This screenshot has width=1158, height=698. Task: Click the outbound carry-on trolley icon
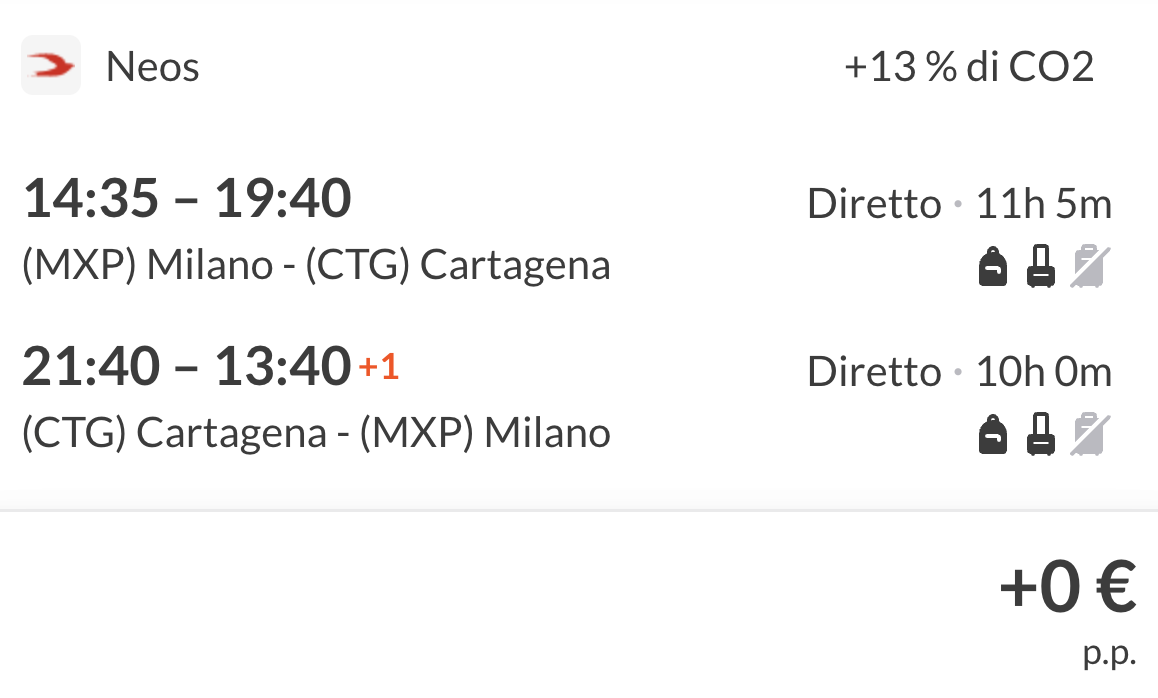(1041, 267)
